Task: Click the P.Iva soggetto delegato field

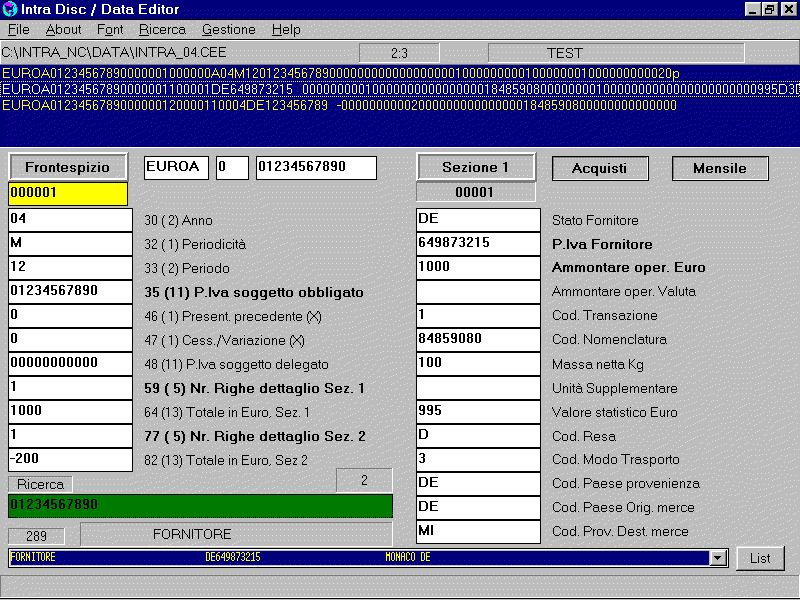Action: (70, 363)
